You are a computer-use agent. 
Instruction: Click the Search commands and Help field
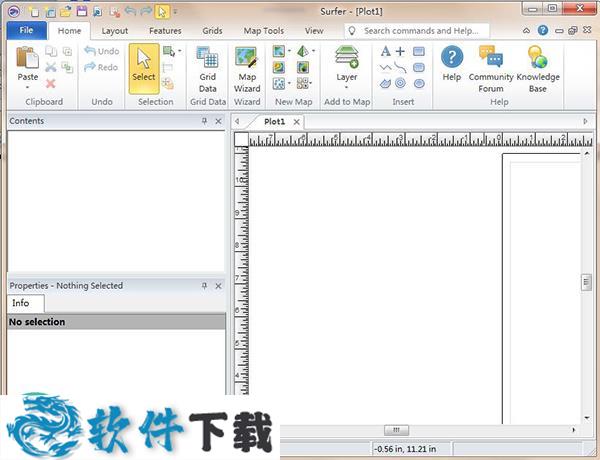coord(417,31)
